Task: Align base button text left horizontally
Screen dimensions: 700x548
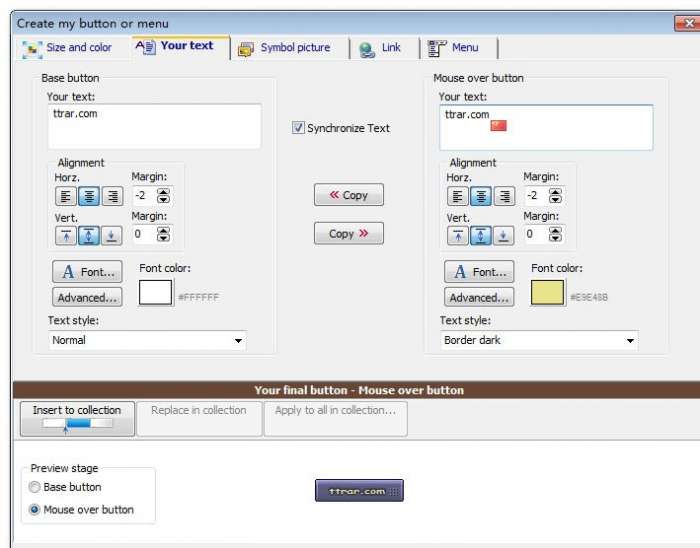Action: pyautogui.click(x=66, y=196)
